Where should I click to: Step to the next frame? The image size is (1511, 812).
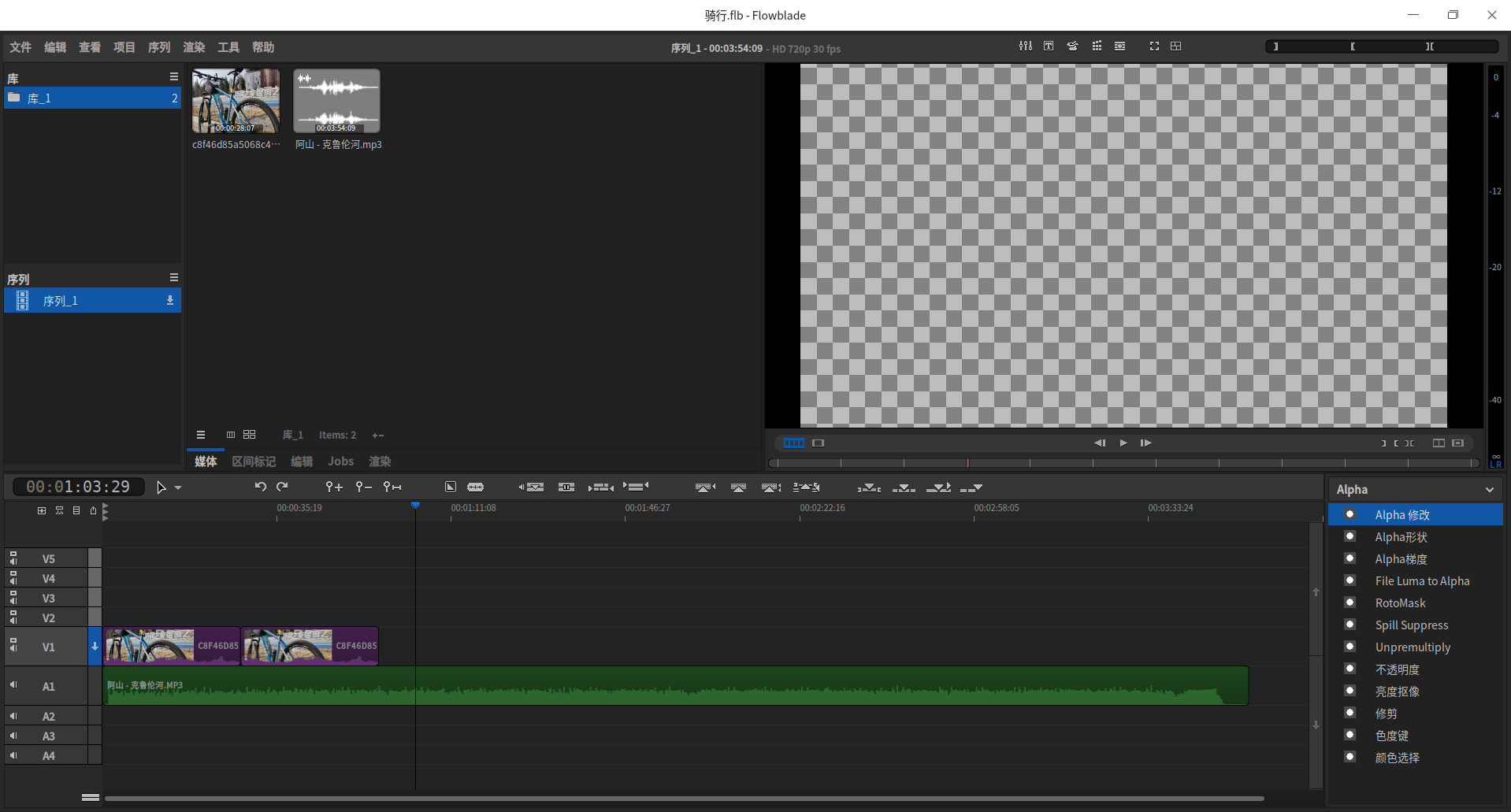click(x=1146, y=443)
